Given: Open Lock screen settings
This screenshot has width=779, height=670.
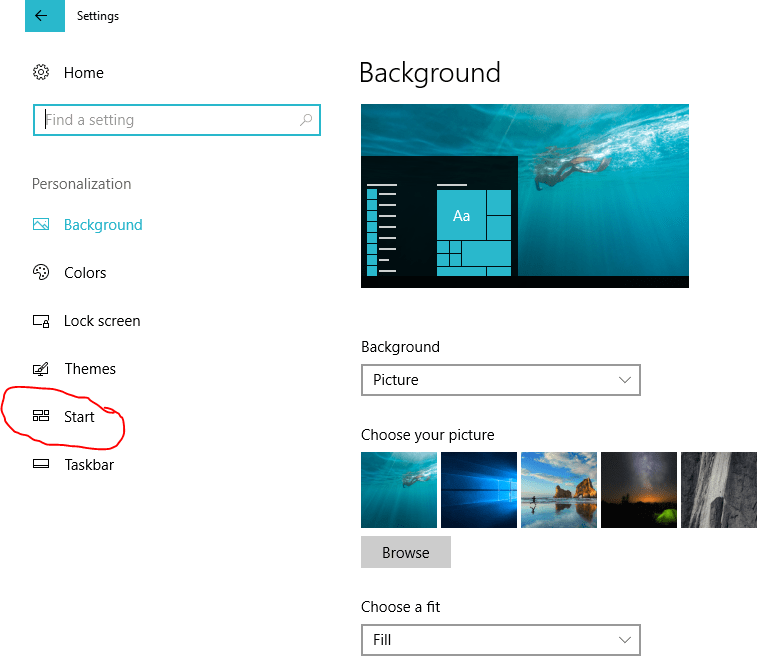Looking at the screenshot, I should pos(102,321).
